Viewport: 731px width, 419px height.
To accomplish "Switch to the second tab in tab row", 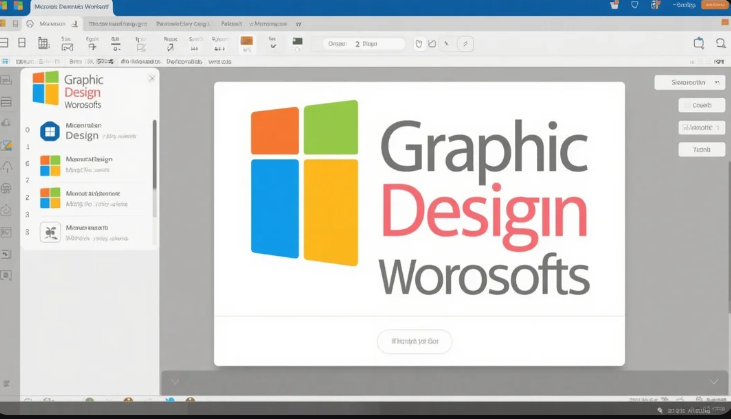I will (x=117, y=24).
